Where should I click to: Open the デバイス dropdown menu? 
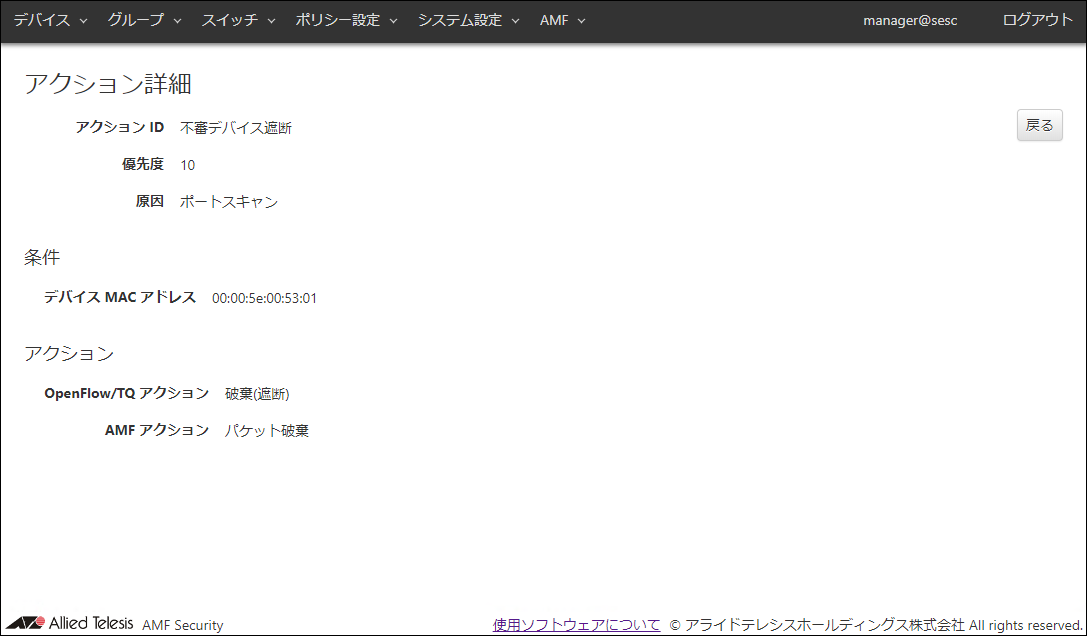click(x=50, y=20)
